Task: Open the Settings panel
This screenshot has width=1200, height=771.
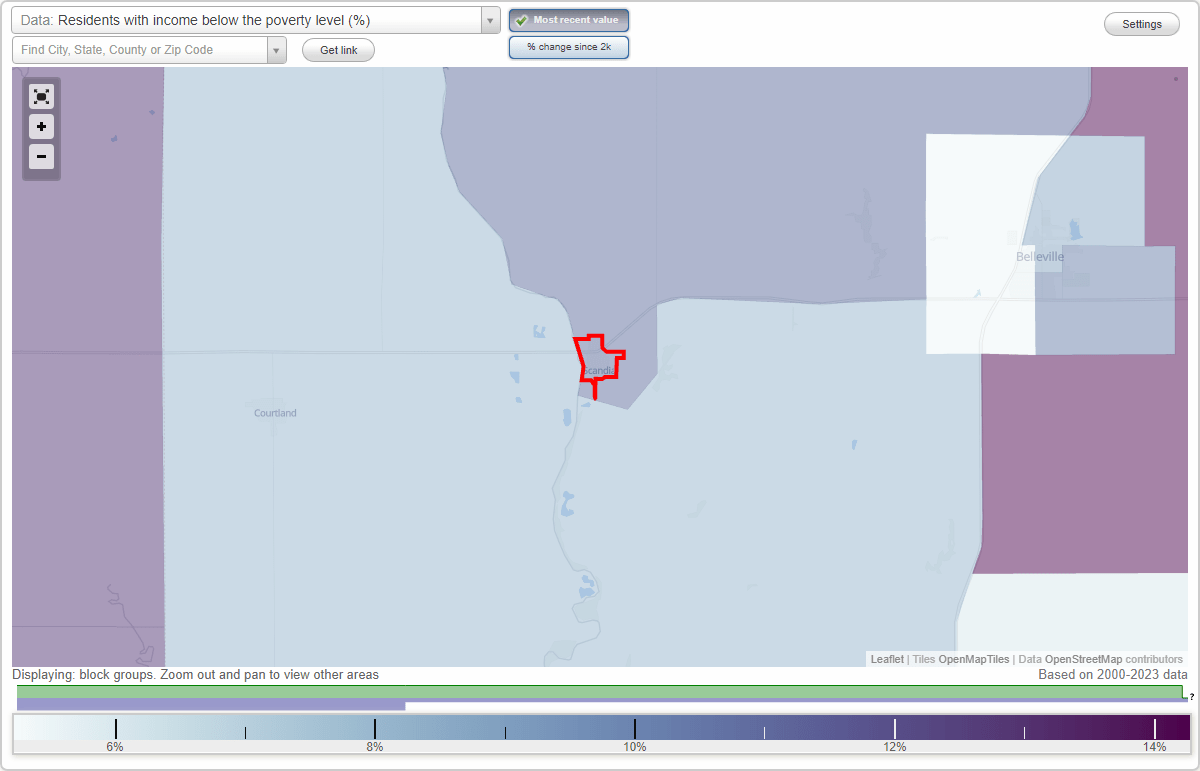Action: click(x=1141, y=23)
